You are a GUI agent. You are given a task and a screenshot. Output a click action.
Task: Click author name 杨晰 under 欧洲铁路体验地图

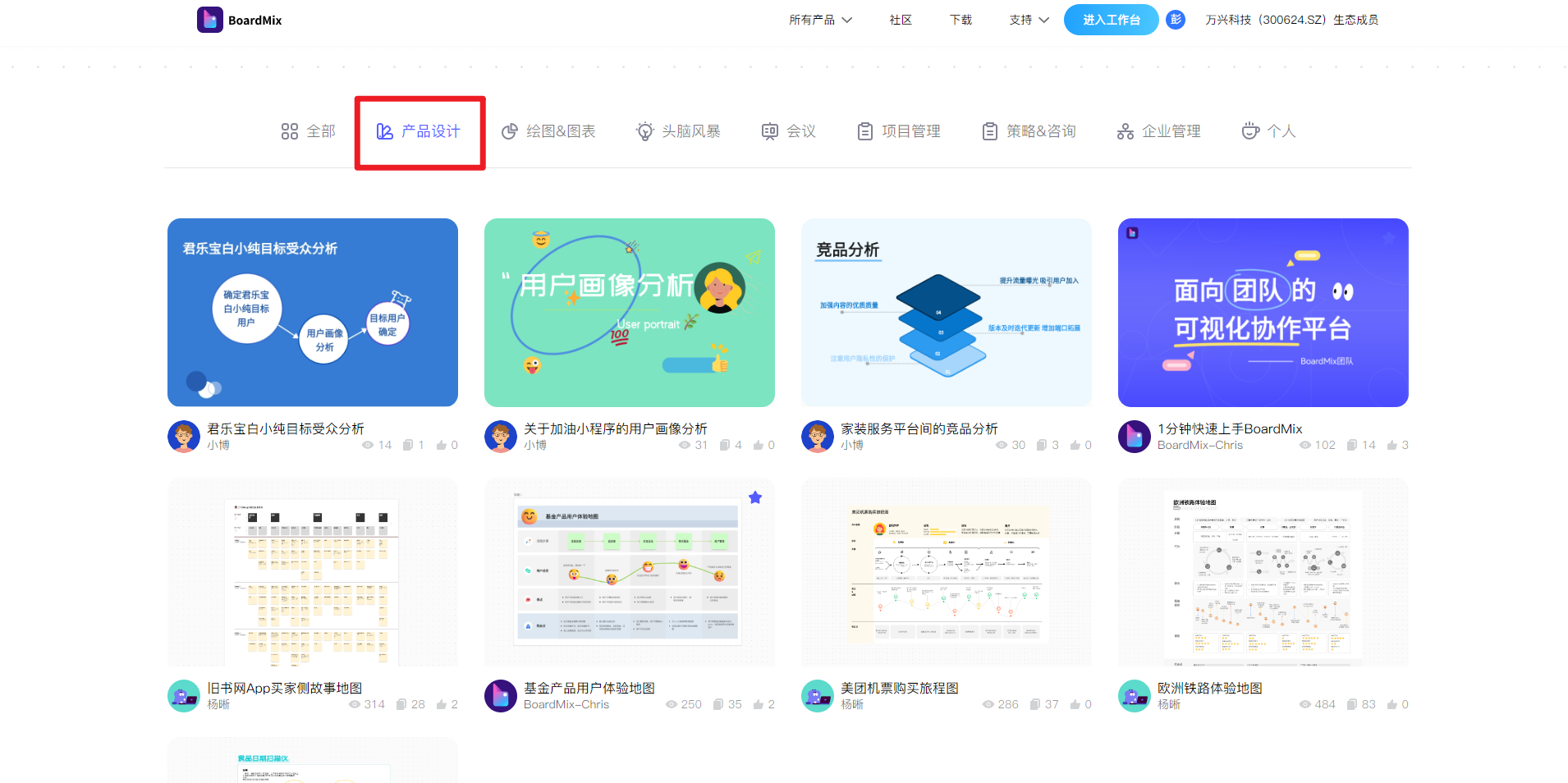[x=1169, y=704]
